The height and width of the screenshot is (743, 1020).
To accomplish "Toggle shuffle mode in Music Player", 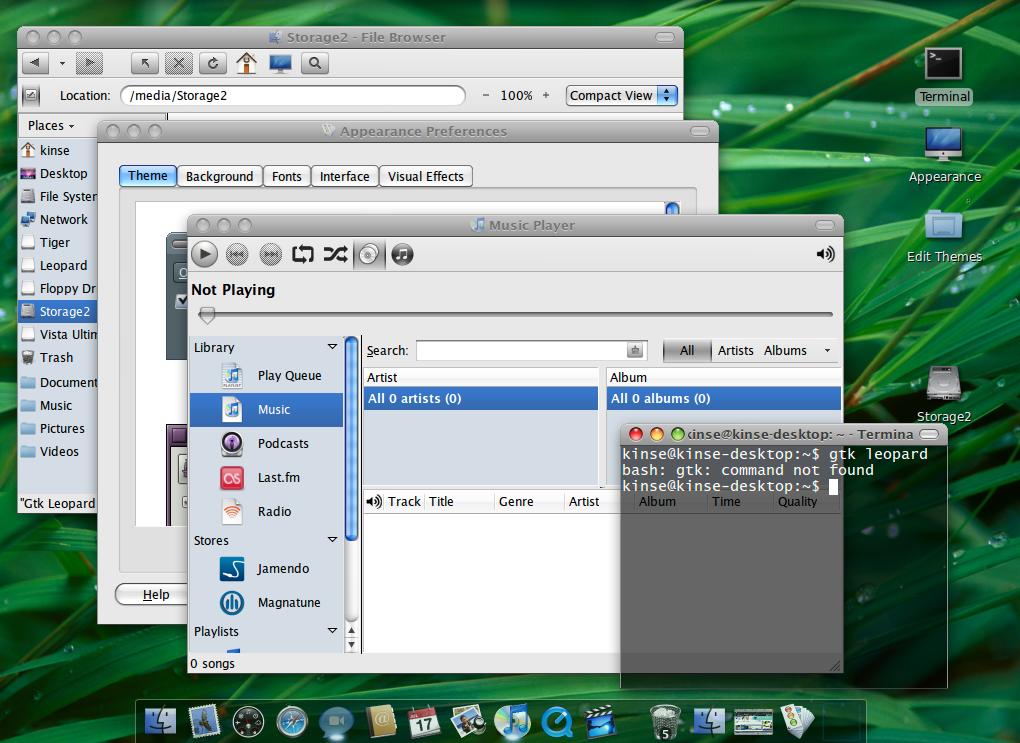I will (x=335, y=254).
